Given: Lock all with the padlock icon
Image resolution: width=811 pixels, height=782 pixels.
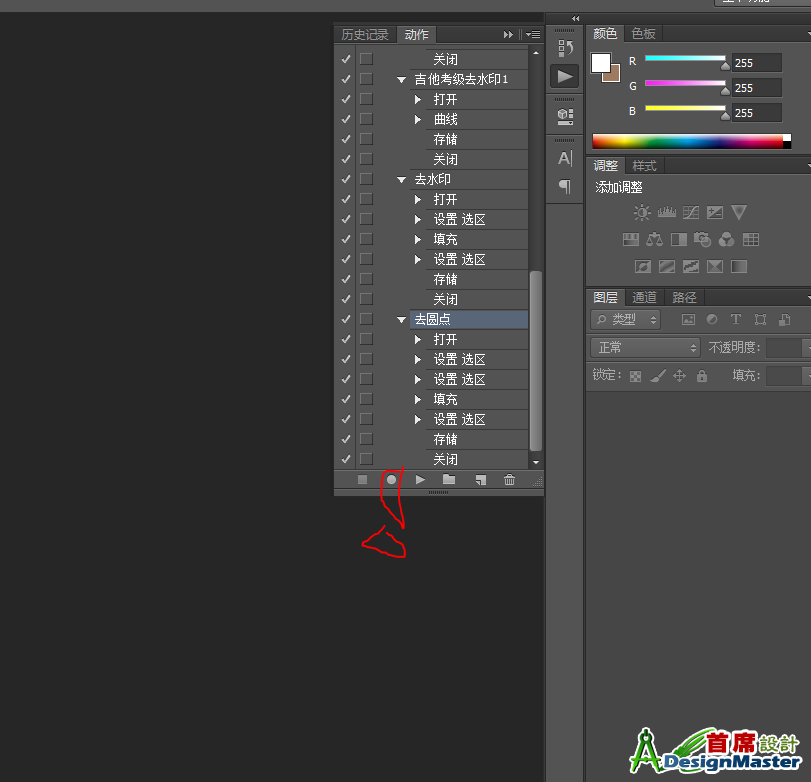Looking at the screenshot, I should (702, 376).
